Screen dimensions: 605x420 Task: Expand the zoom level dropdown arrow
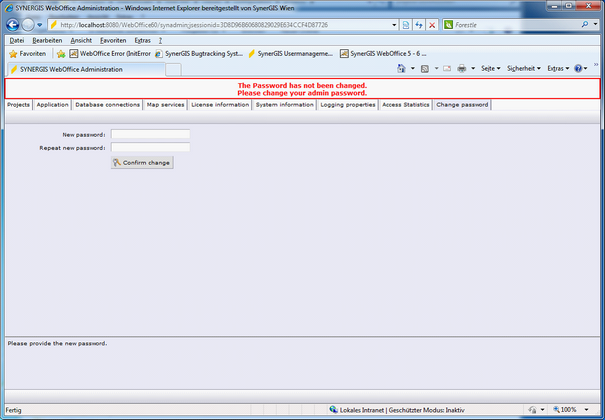point(587,410)
